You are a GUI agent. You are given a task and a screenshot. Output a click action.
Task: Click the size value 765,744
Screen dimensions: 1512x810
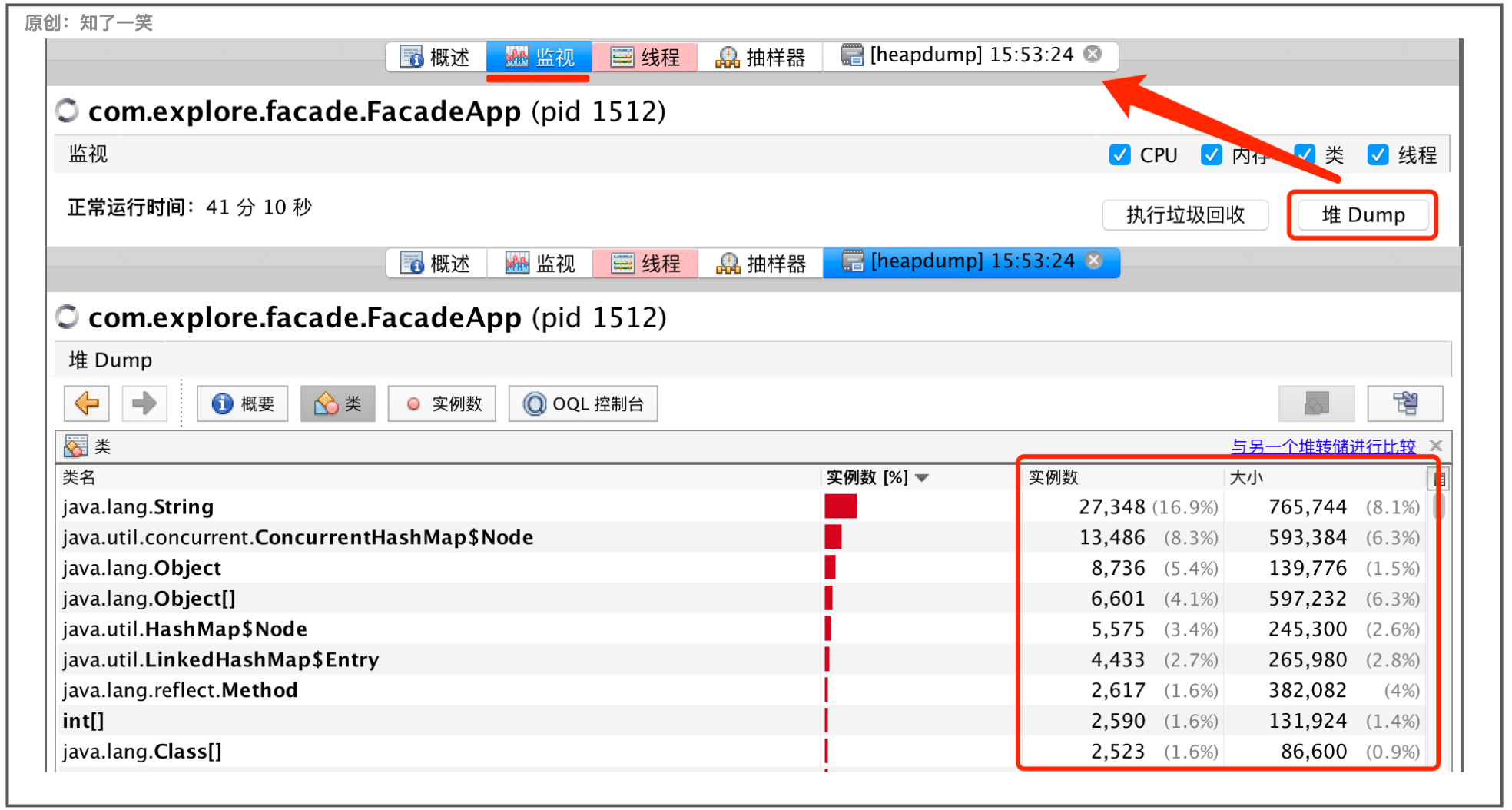click(x=1308, y=506)
